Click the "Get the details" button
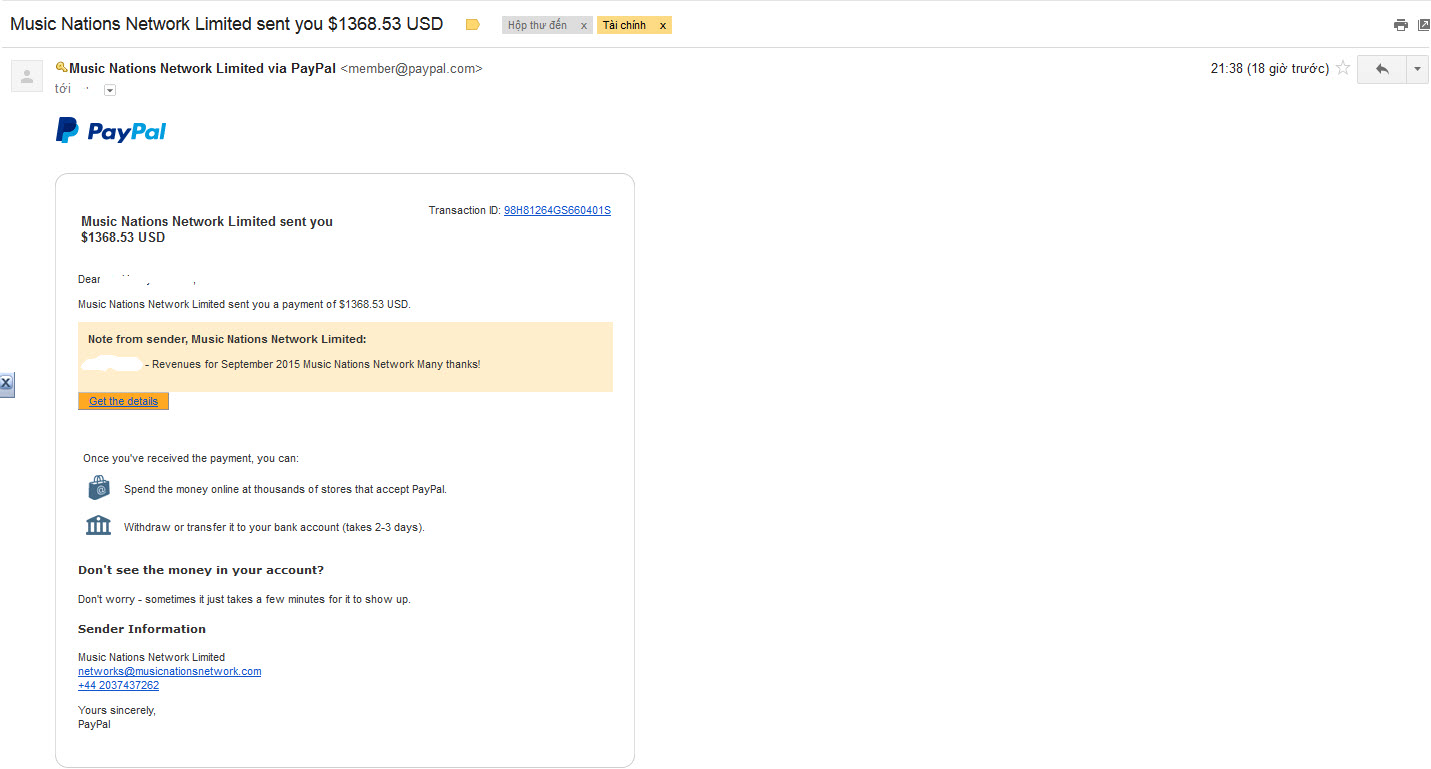This screenshot has width=1431, height=769. coord(123,401)
